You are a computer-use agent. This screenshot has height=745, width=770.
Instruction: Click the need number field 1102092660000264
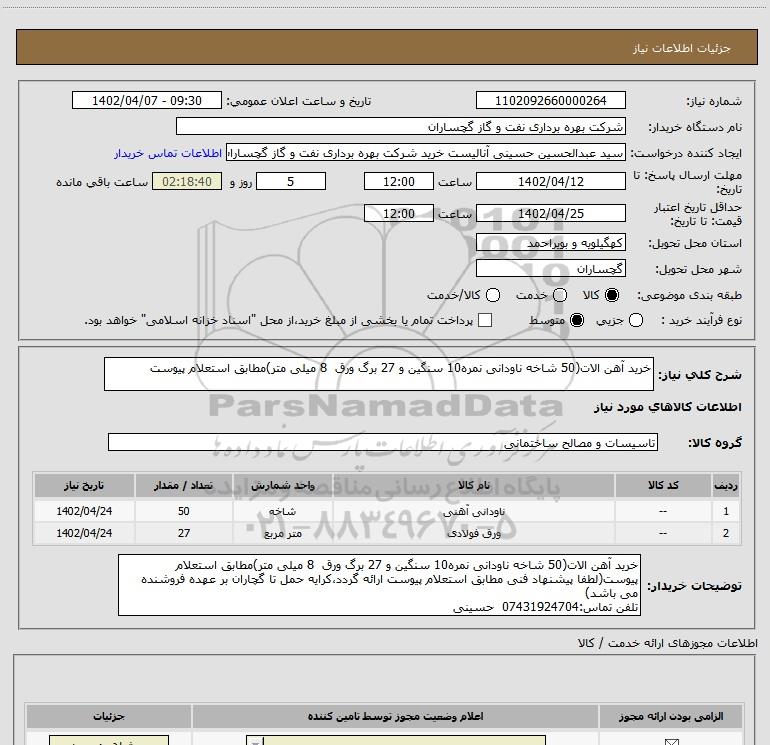550,100
